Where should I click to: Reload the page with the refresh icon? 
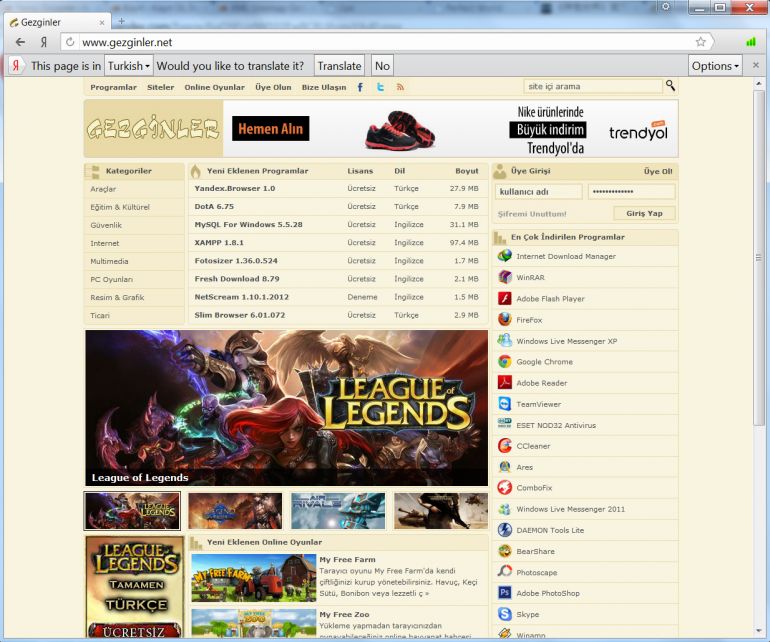point(70,42)
